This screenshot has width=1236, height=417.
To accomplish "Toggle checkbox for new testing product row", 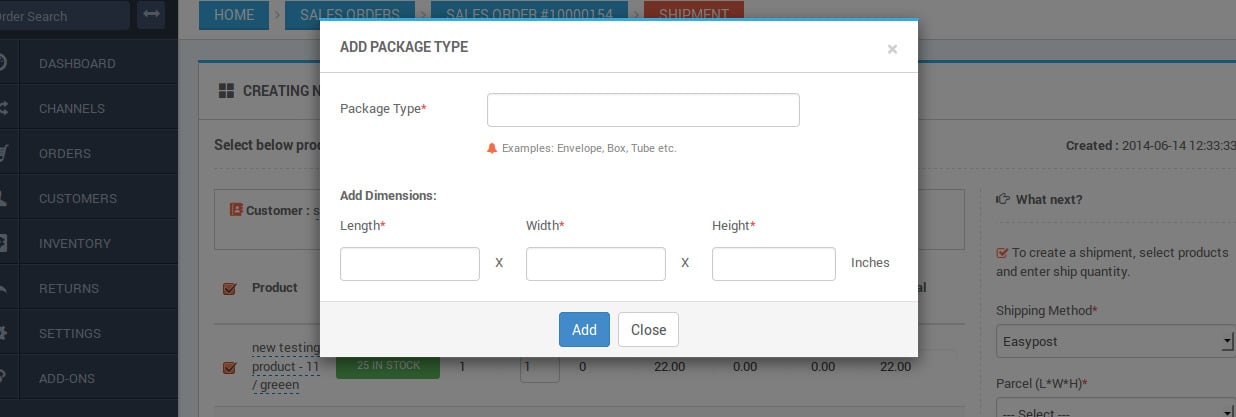I will point(229,368).
